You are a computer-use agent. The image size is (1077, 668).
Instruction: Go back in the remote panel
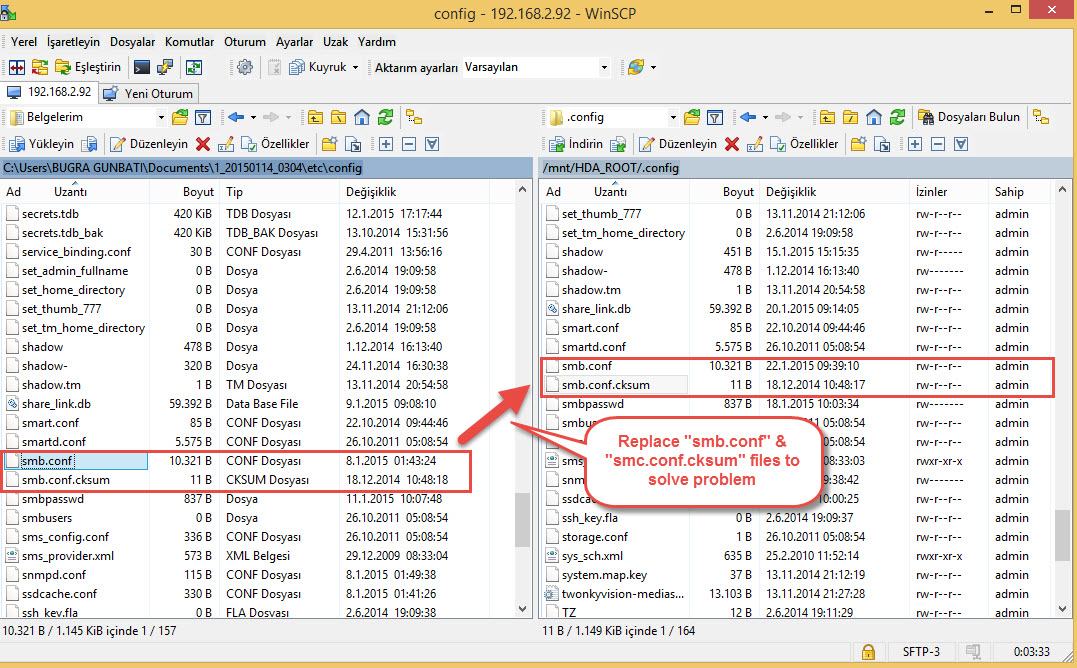pos(748,117)
